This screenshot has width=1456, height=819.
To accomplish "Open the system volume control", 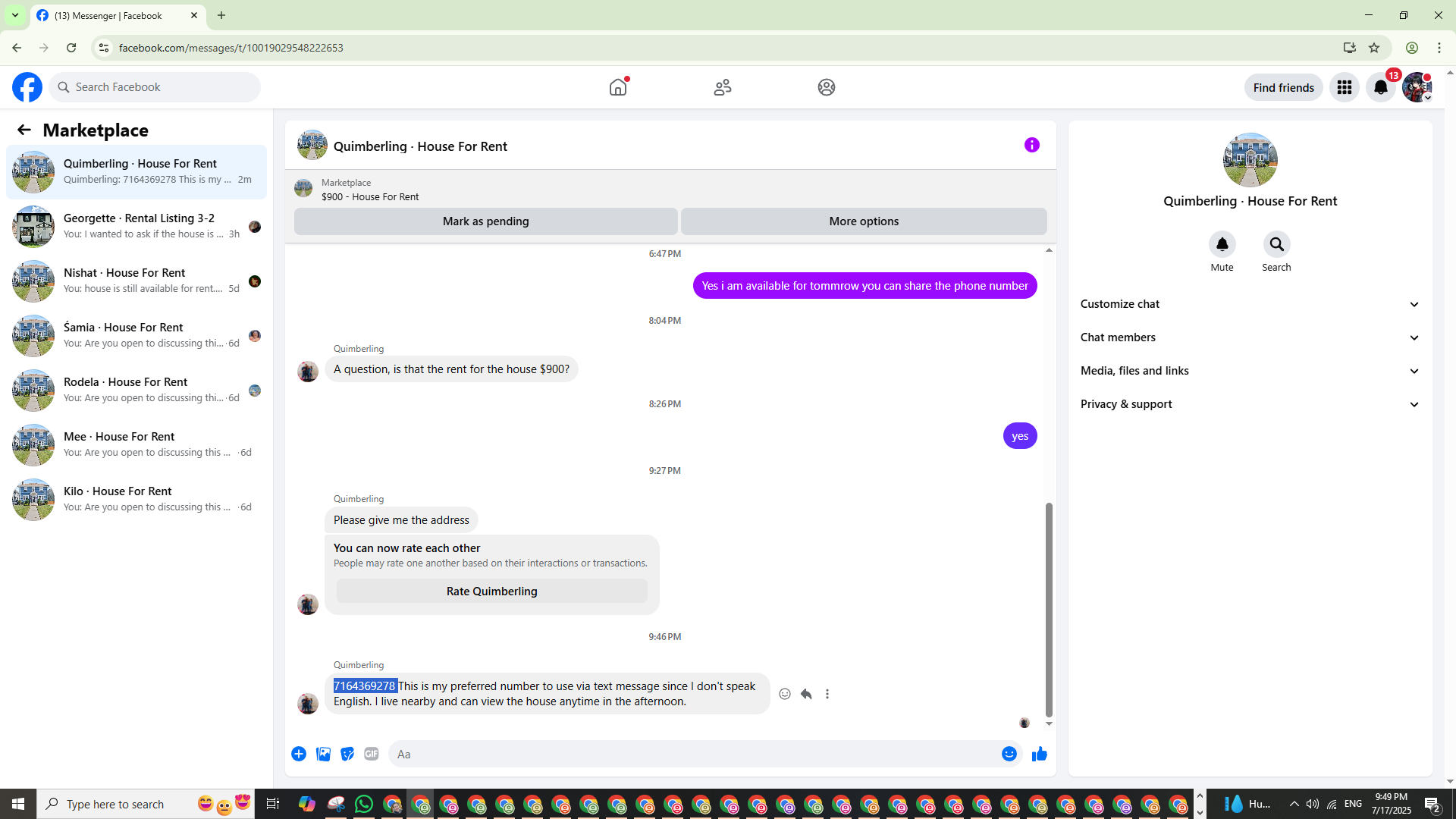I will point(1313,804).
